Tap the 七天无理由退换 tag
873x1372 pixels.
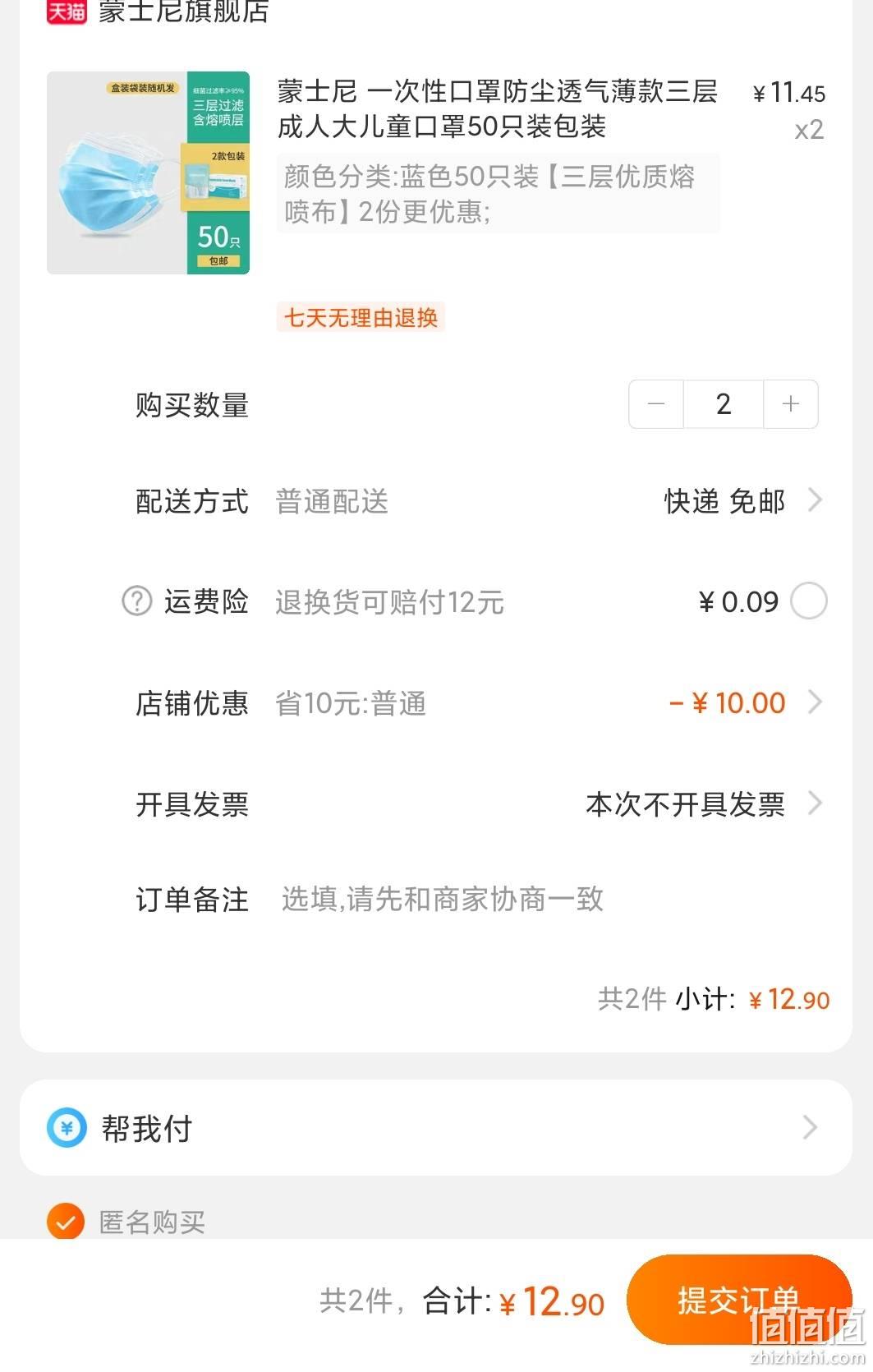click(361, 317)
